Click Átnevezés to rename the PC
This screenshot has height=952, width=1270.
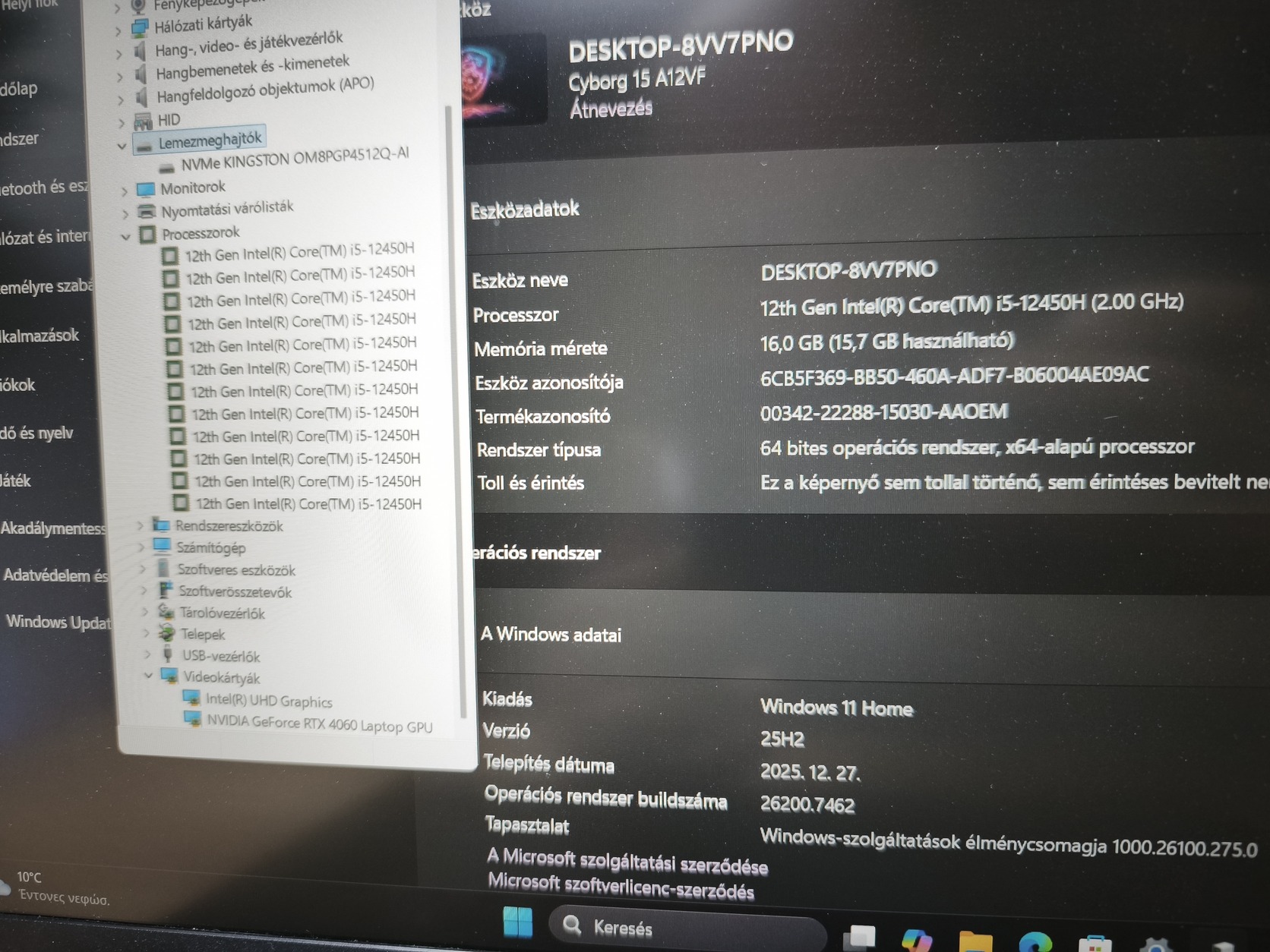[611, 109]
